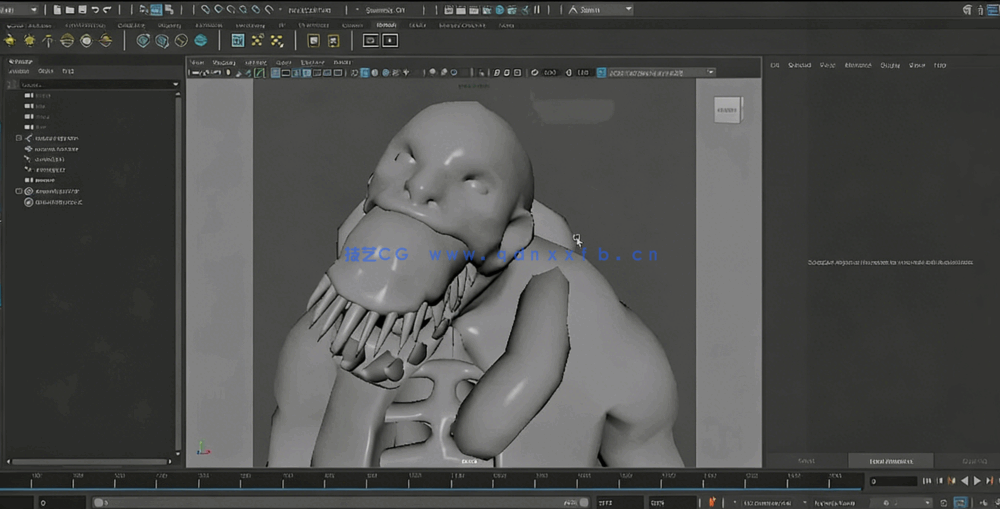Click the Undo arrow icon
Viewport: 1000px width, 509px height.
pos(95,9)
